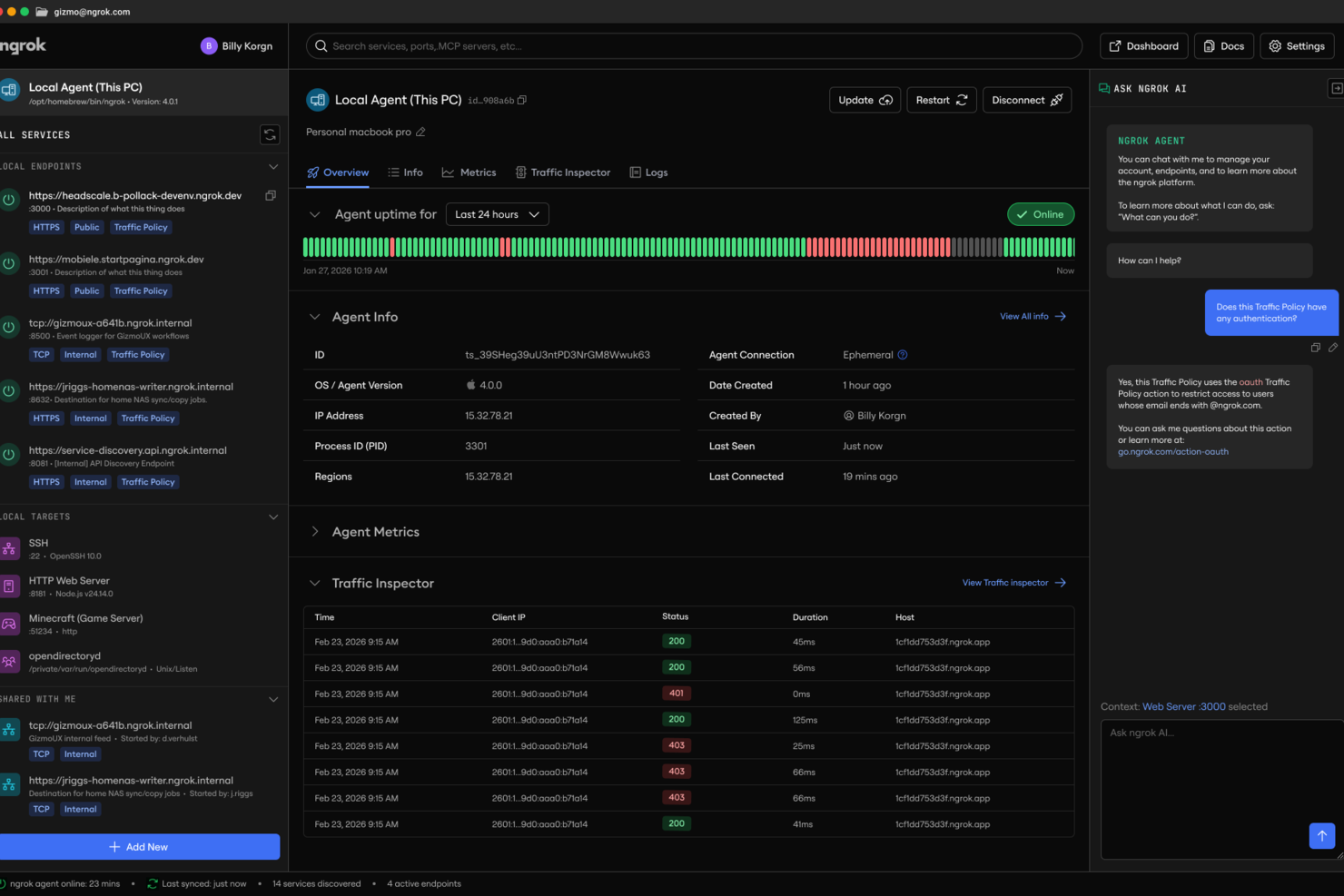The height and width of the screenshot is (896, 1344).
Task: Open Settings
Action: click(1297, 46)
